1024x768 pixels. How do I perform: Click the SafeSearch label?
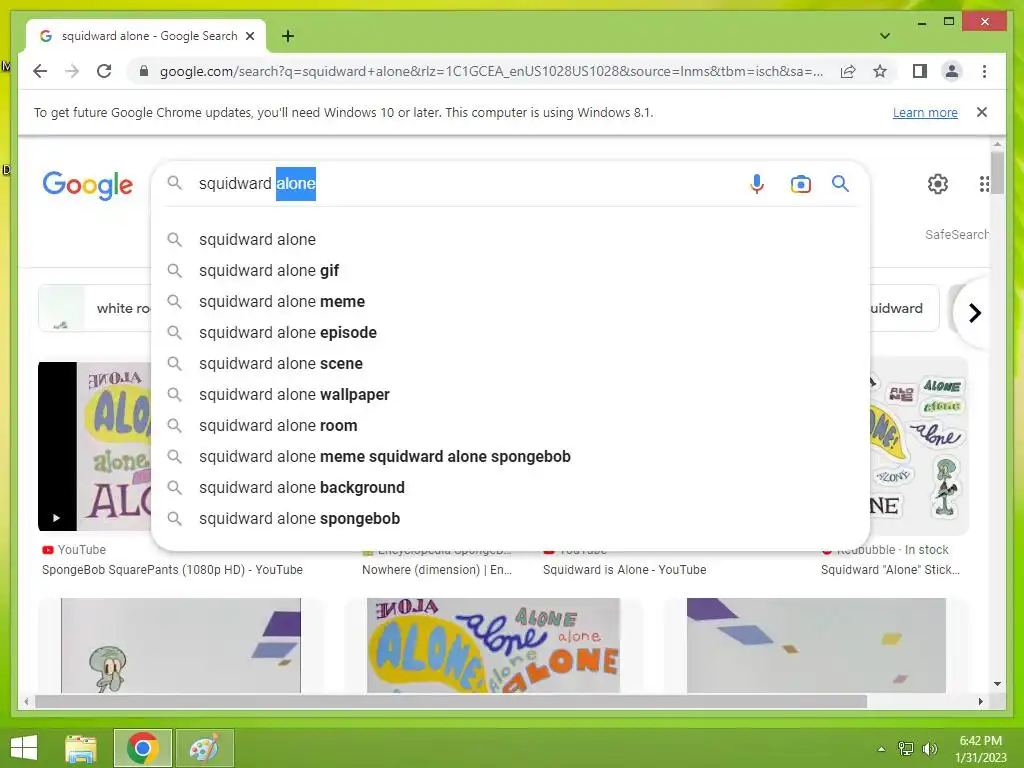[x=956, y=234]
